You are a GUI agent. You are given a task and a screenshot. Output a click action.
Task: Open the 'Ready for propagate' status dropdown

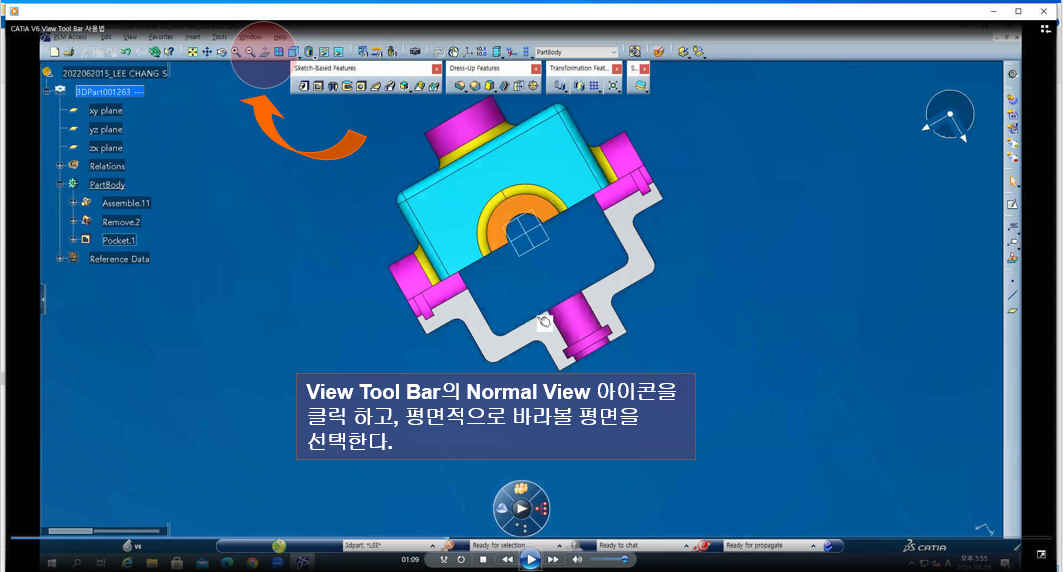pos(813,546)
